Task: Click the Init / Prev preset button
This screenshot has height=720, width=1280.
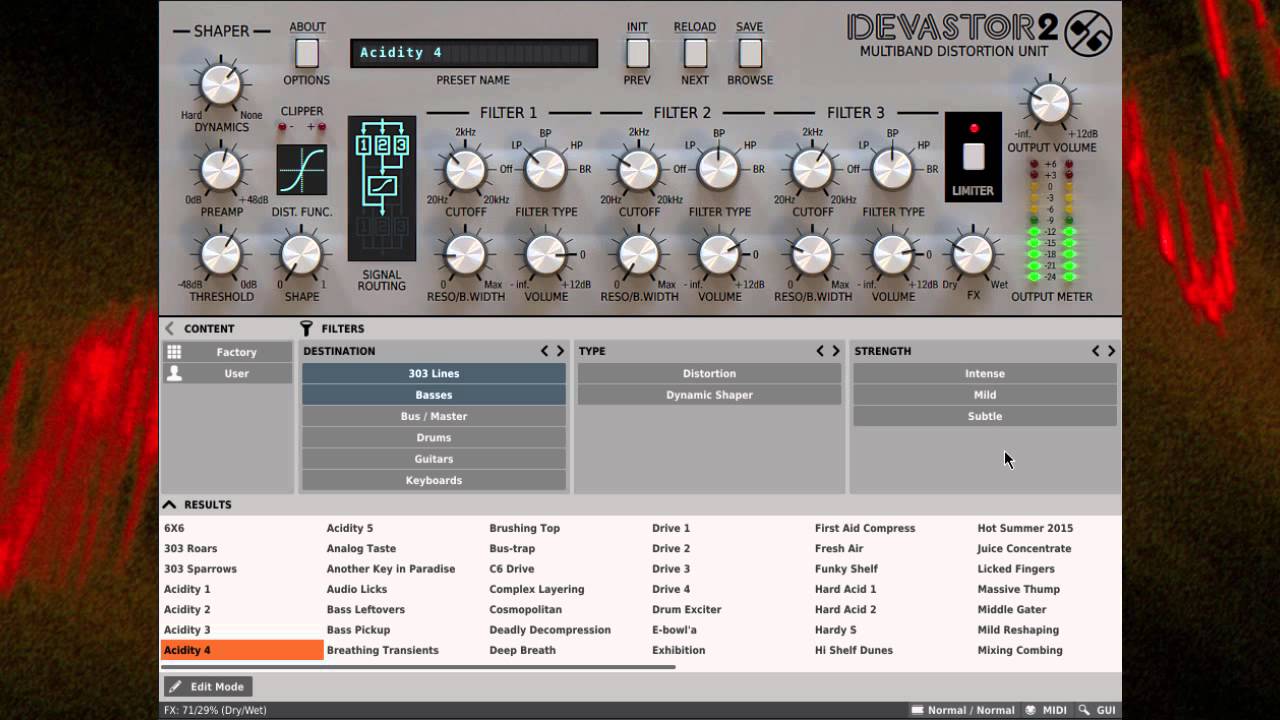Action: [638, 53]
